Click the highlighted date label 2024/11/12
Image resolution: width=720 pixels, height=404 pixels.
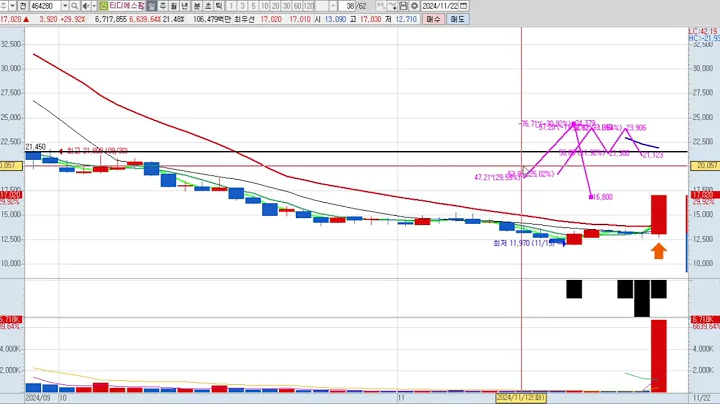click(521, 398)
